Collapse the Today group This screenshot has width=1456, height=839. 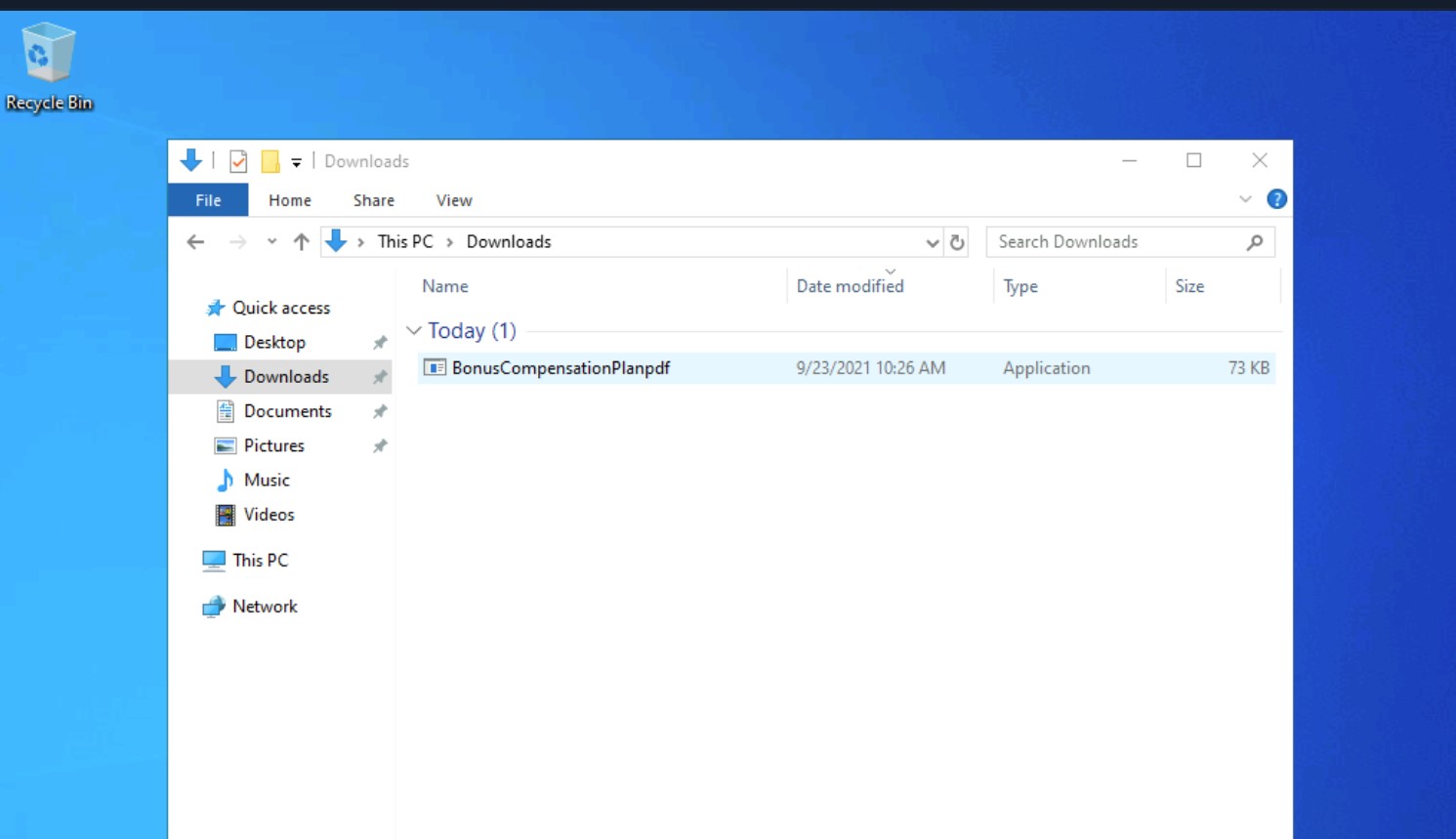tap(414, 331)
